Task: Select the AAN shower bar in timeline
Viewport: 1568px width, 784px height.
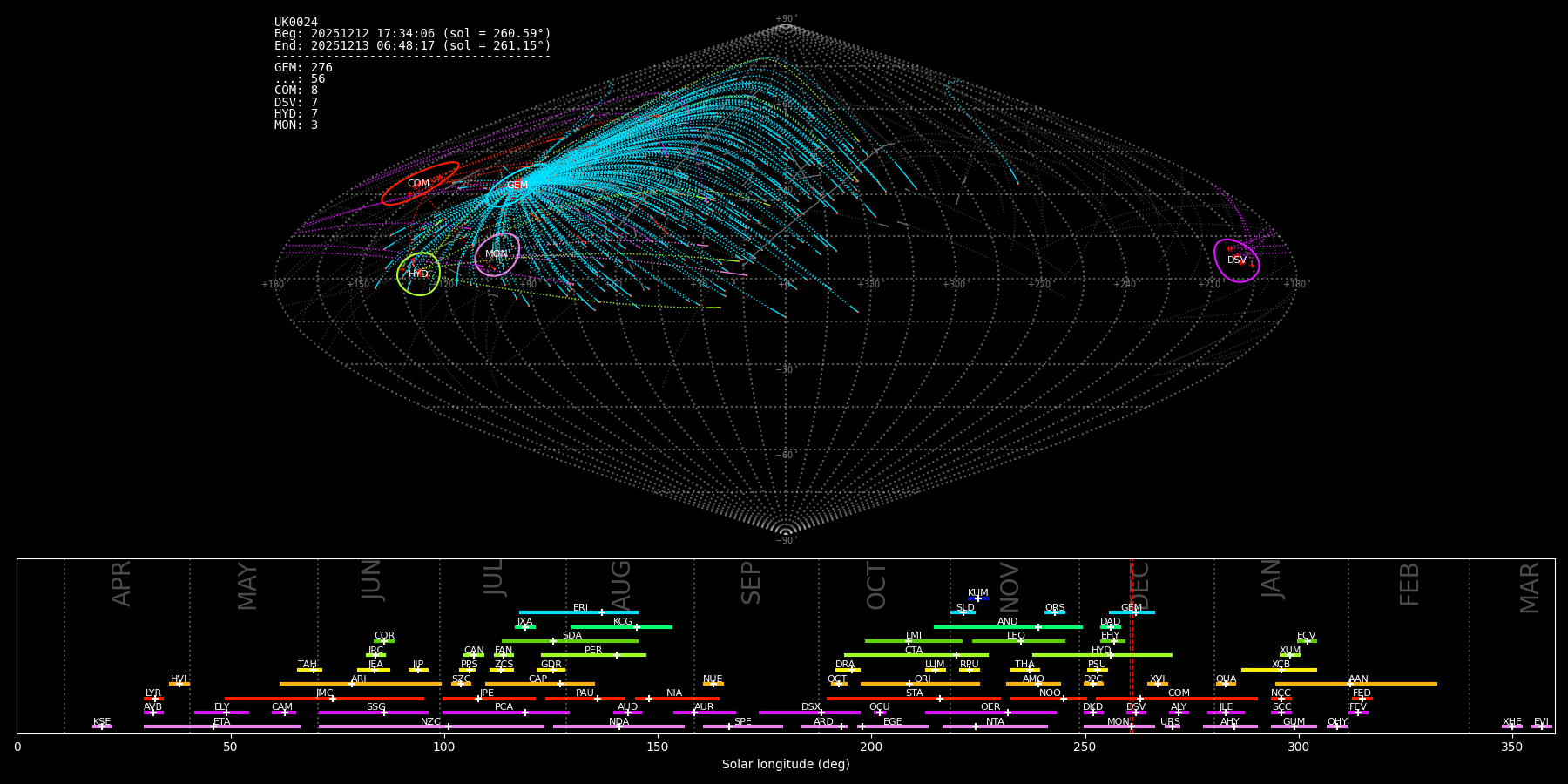Action: 1356,684
